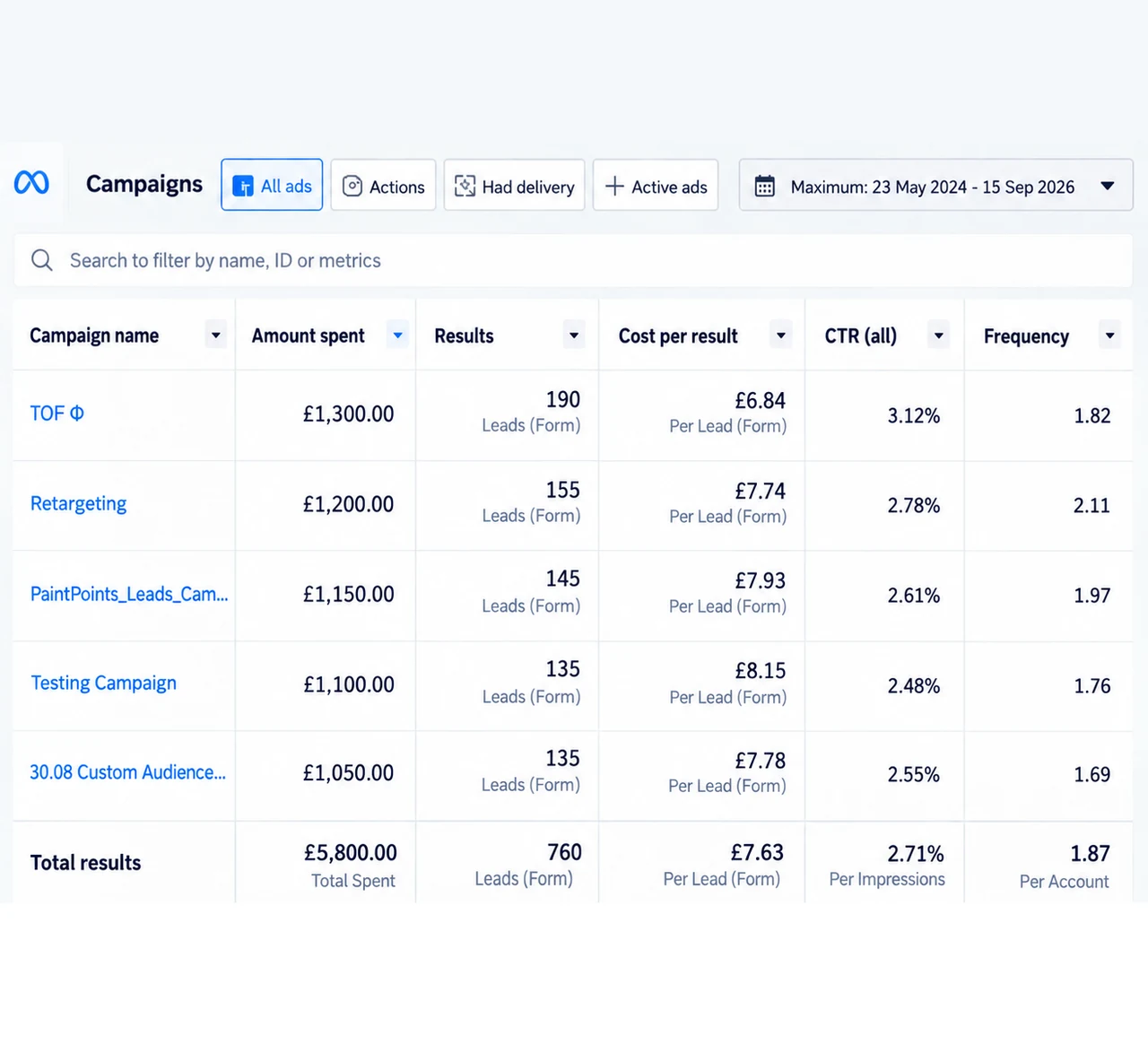Open Amount spent column dropdown
Viewport: 1148px width, 1045px height.
click(397, 335)
